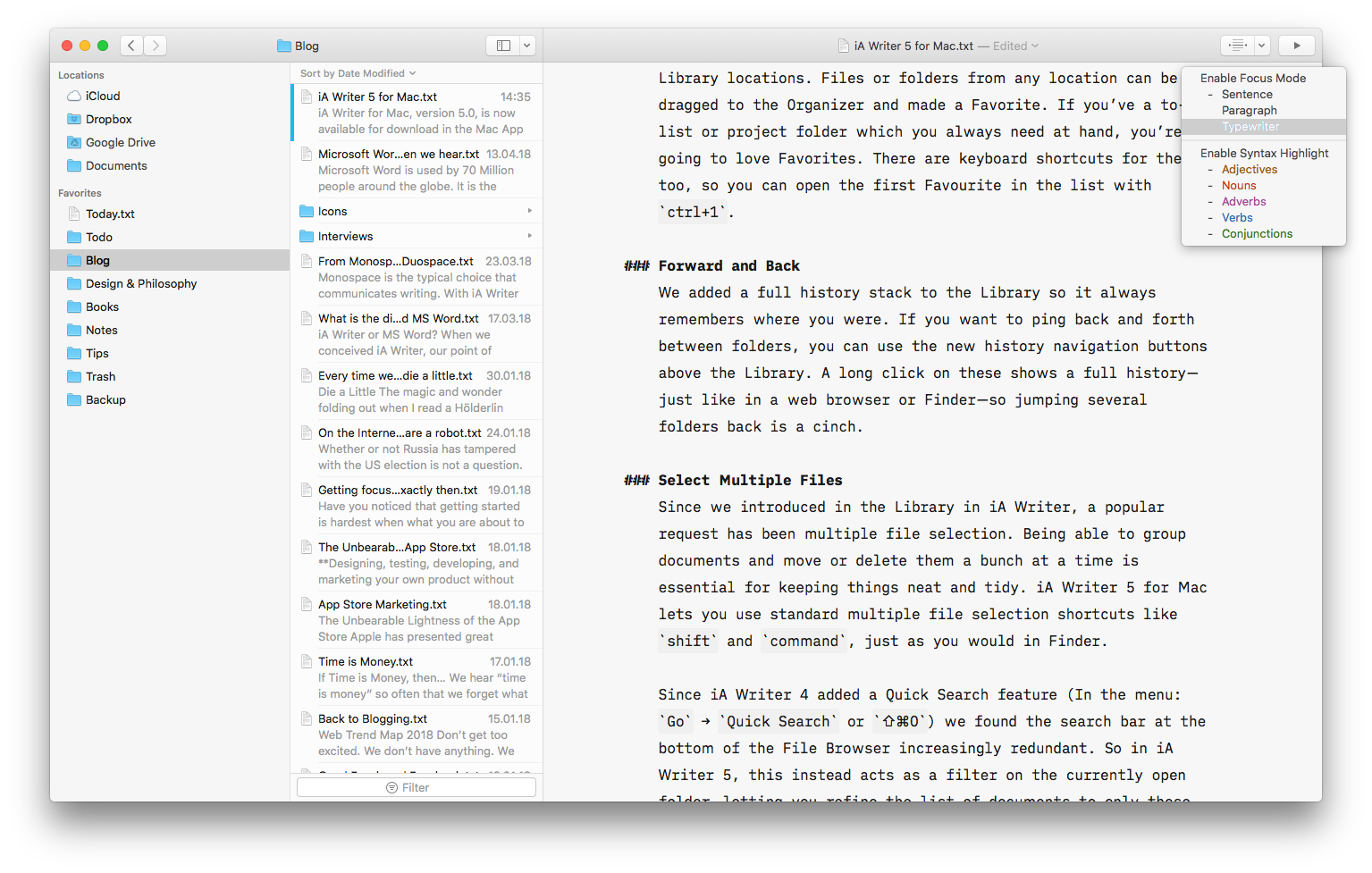1372x873 pixels.
Task: Go forward in Library history
Action: (156, 46)
